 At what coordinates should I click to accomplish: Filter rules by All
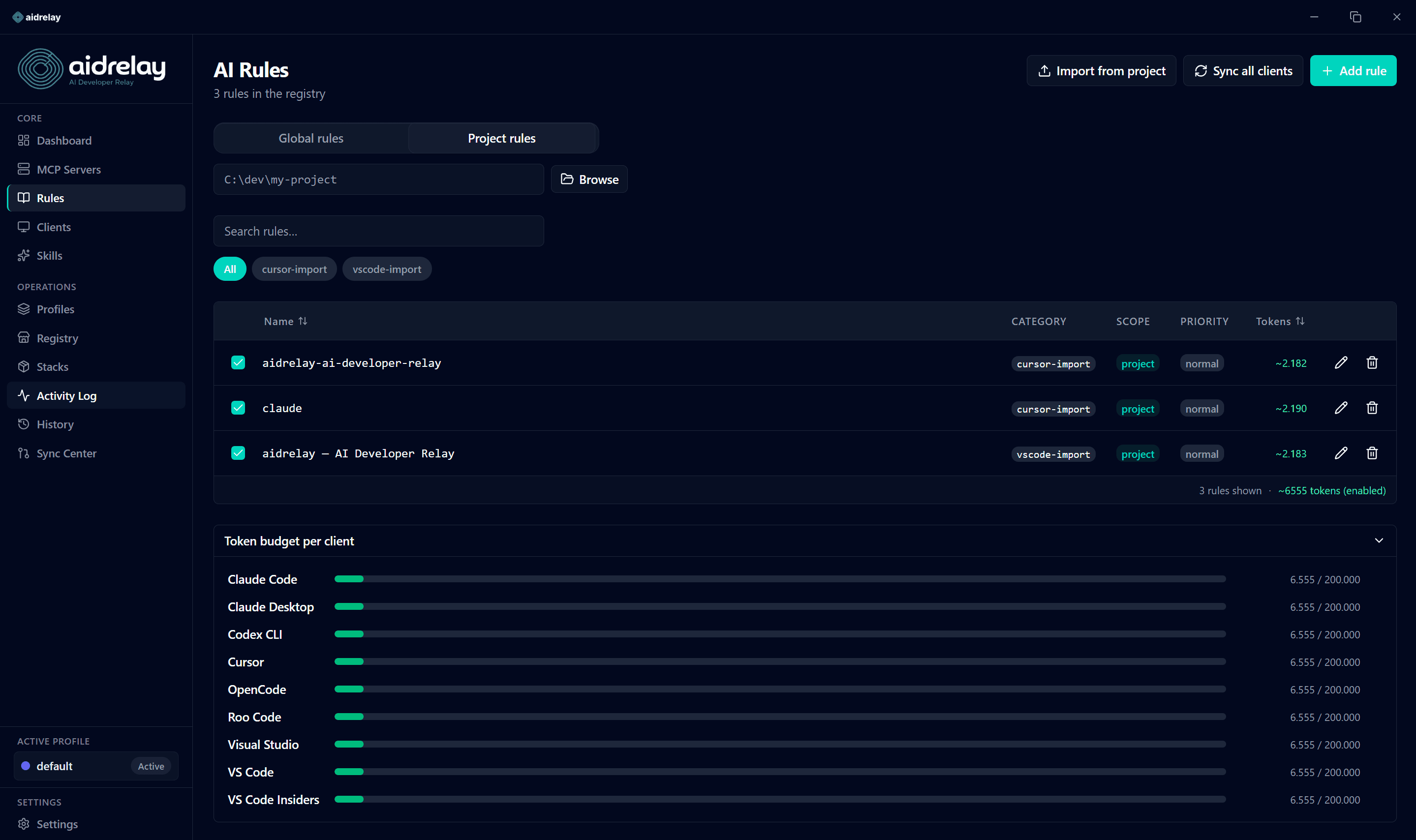click(229, 269)
